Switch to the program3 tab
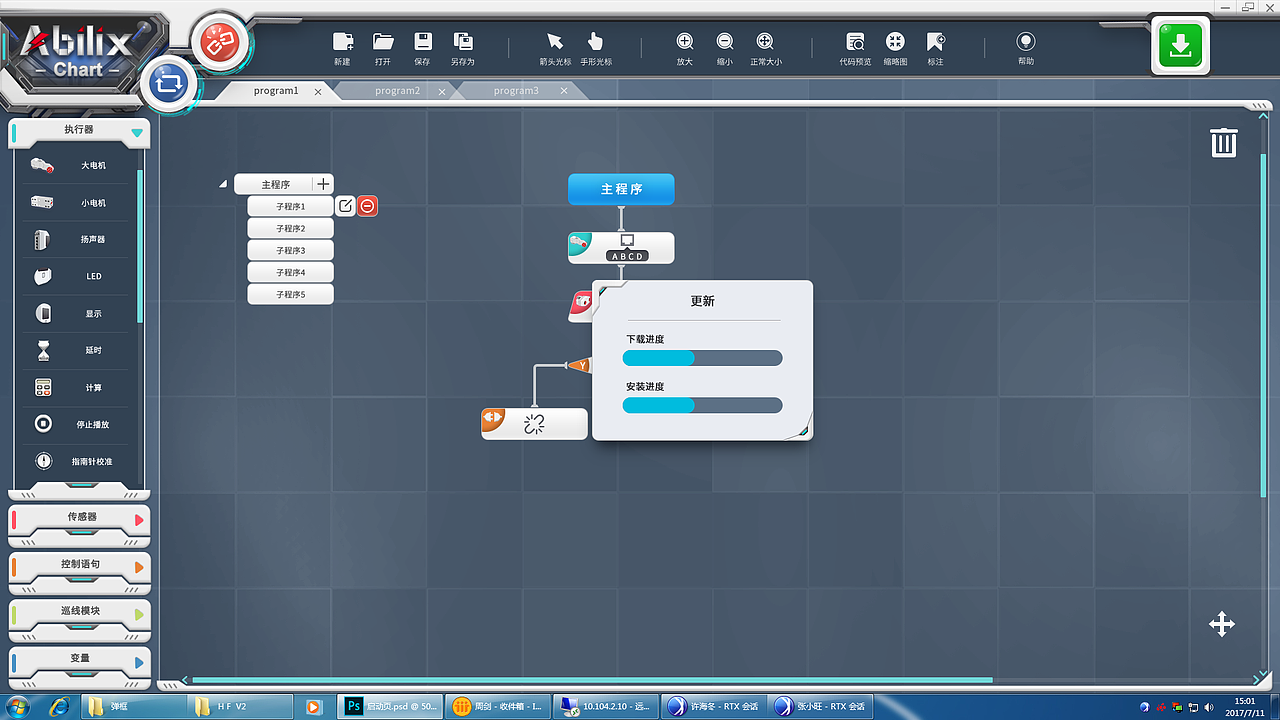 pyautogui.click(x=516, y=91)
